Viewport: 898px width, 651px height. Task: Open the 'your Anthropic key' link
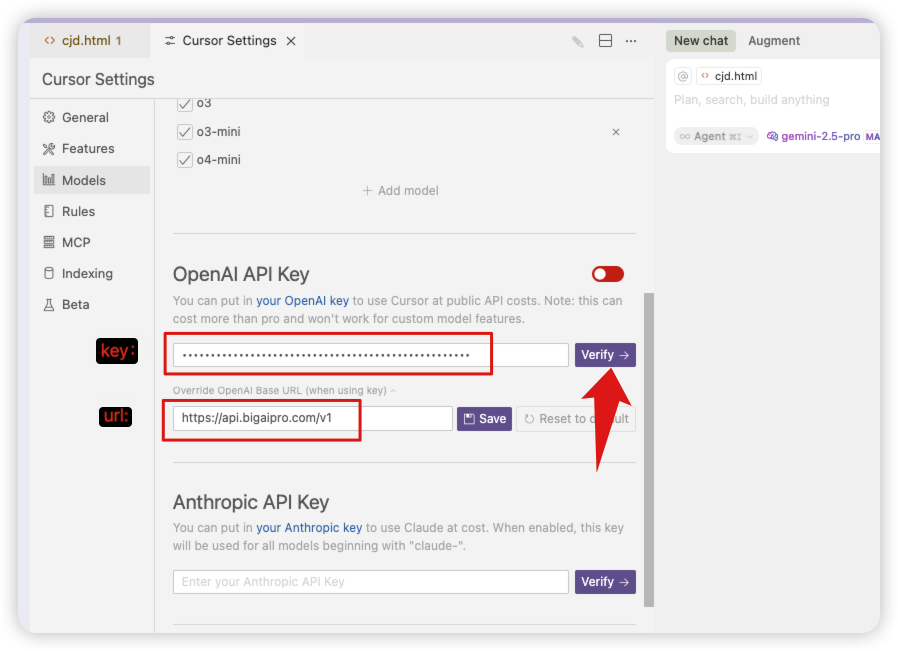309,527
